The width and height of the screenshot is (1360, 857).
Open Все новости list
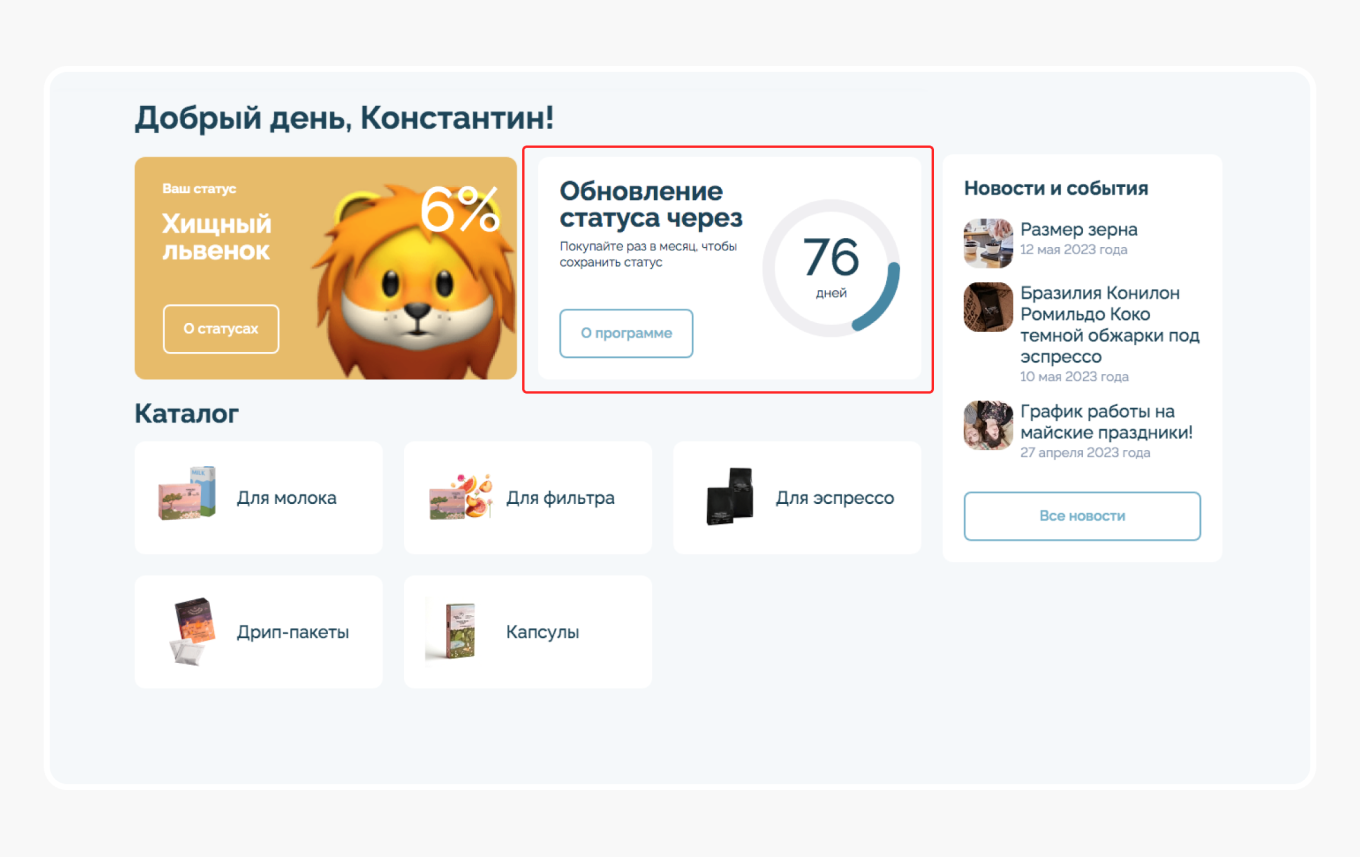[x=1081, y=516]
